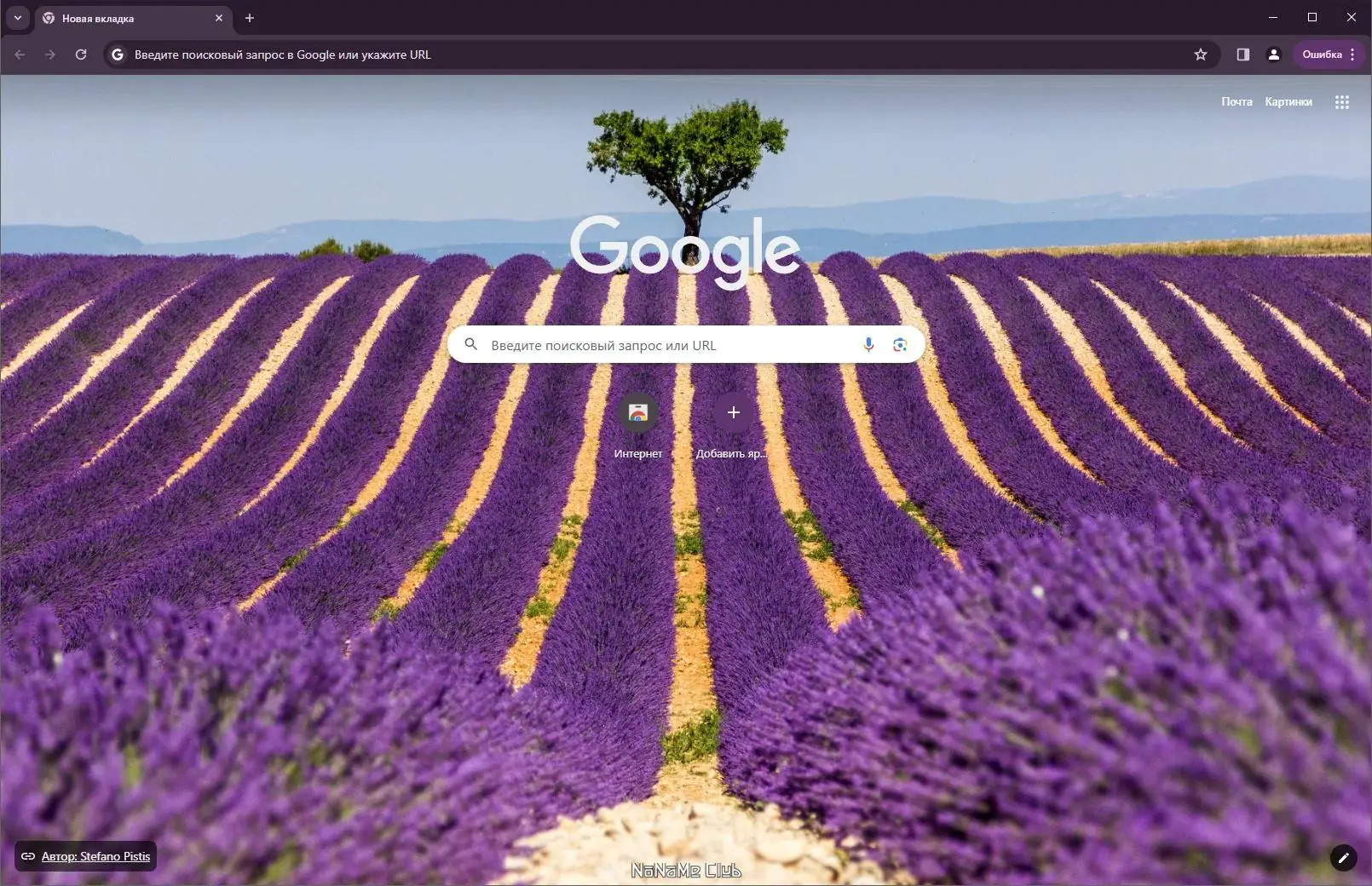Open the Автор: Stefano Pistis credit link
1372x886 pixels.
pyautogui.click(x=86, y=856)
